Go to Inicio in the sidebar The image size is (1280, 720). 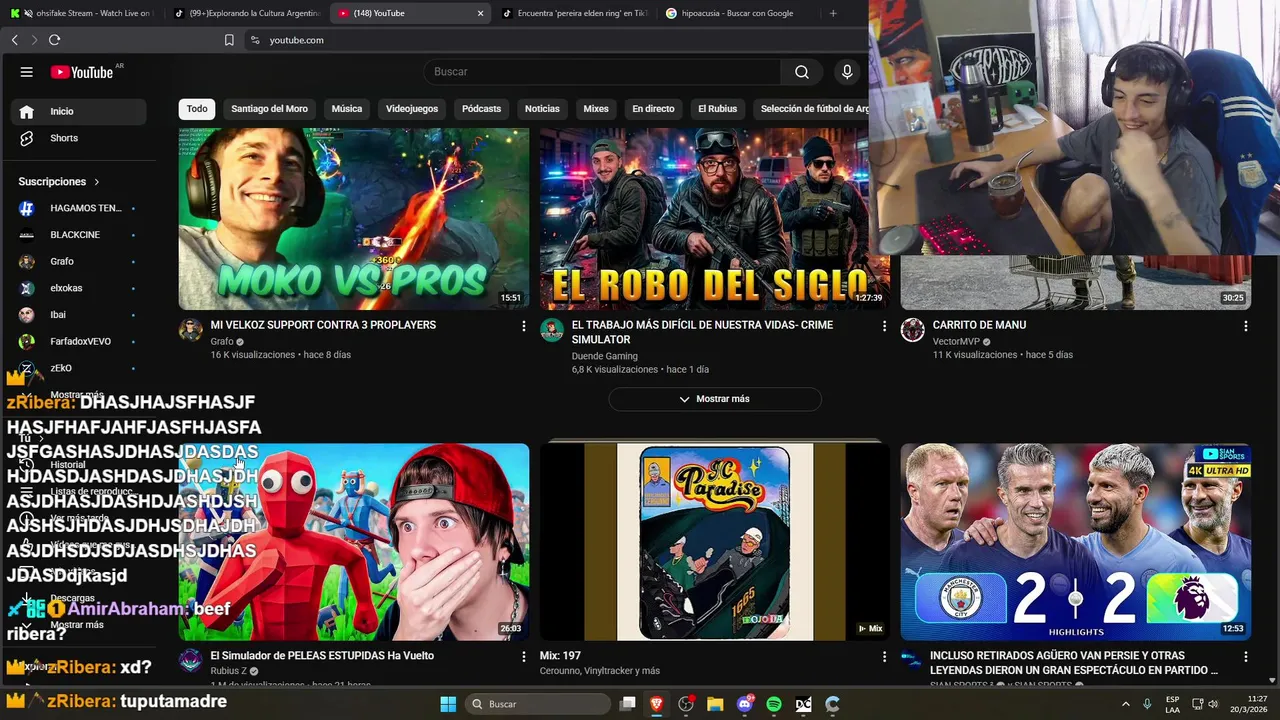click(78, 112)
